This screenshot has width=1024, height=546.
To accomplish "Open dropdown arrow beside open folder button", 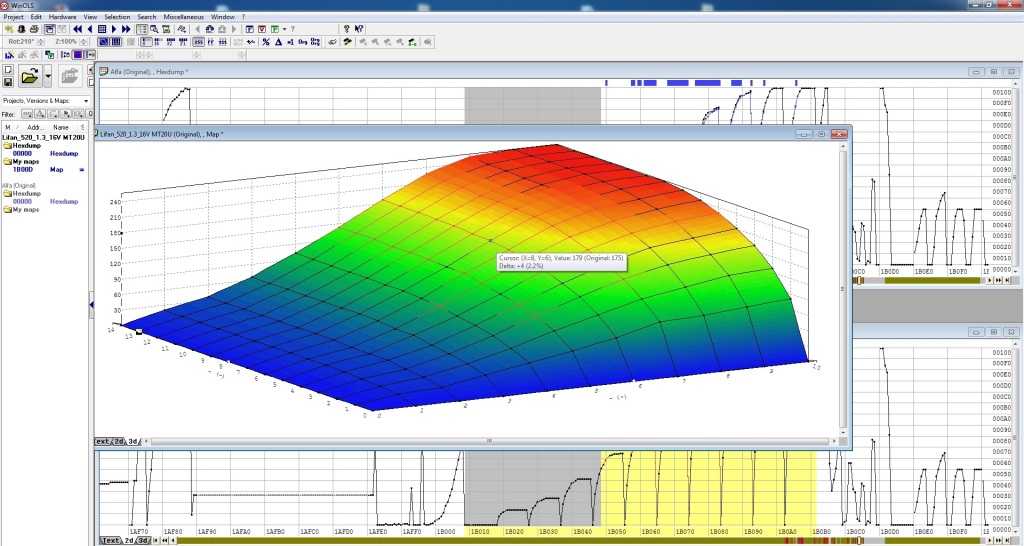I will pos(48,76).
